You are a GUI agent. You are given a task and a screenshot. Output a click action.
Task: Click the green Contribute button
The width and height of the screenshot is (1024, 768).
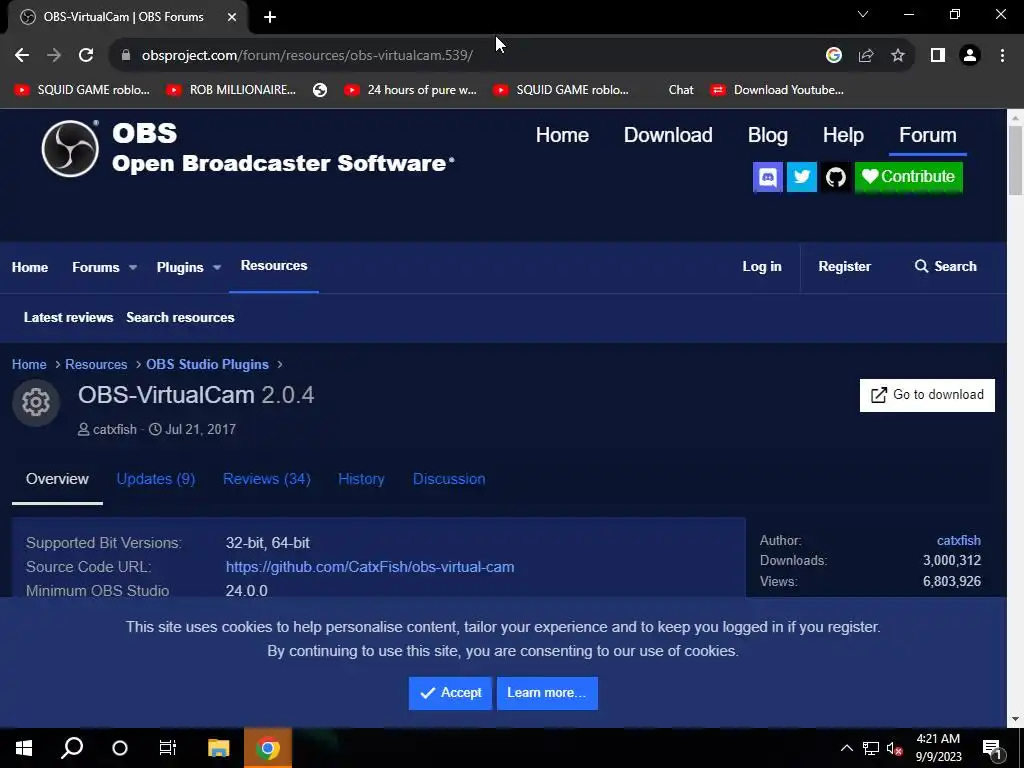click(908, 177)
